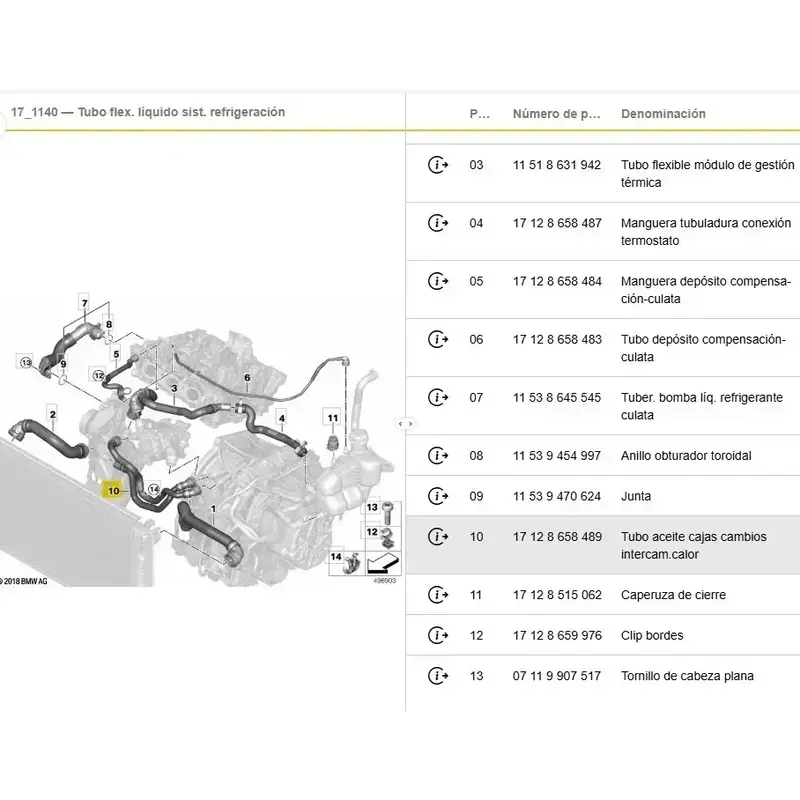Screen dimensions: 800x800
Task: Click info icon beside part 17 12 8 658 484
Action: tap(437, 281)
